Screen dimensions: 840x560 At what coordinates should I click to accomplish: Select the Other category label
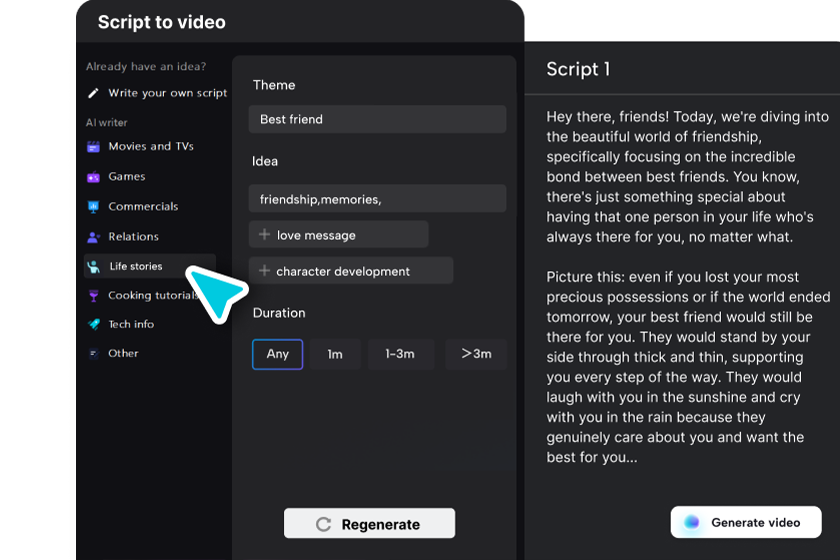[123, 354]
